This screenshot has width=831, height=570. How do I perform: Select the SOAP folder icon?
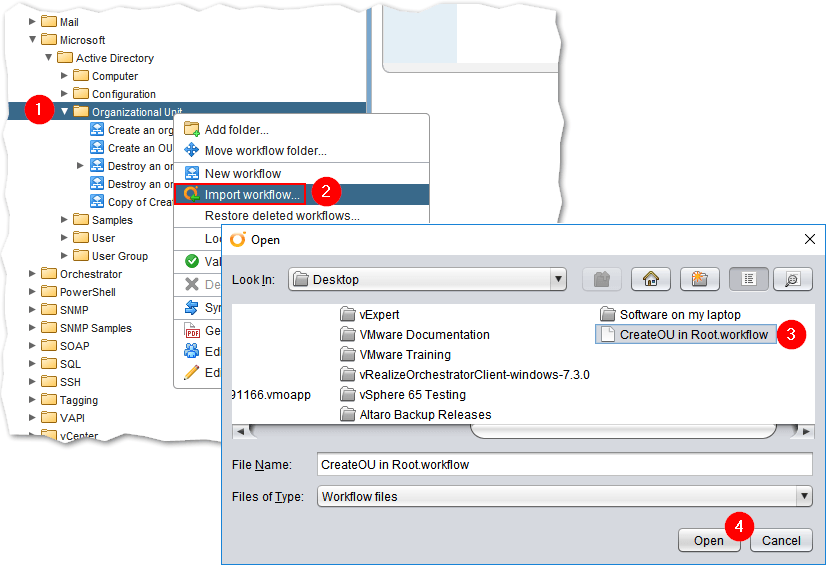point(49,345)
